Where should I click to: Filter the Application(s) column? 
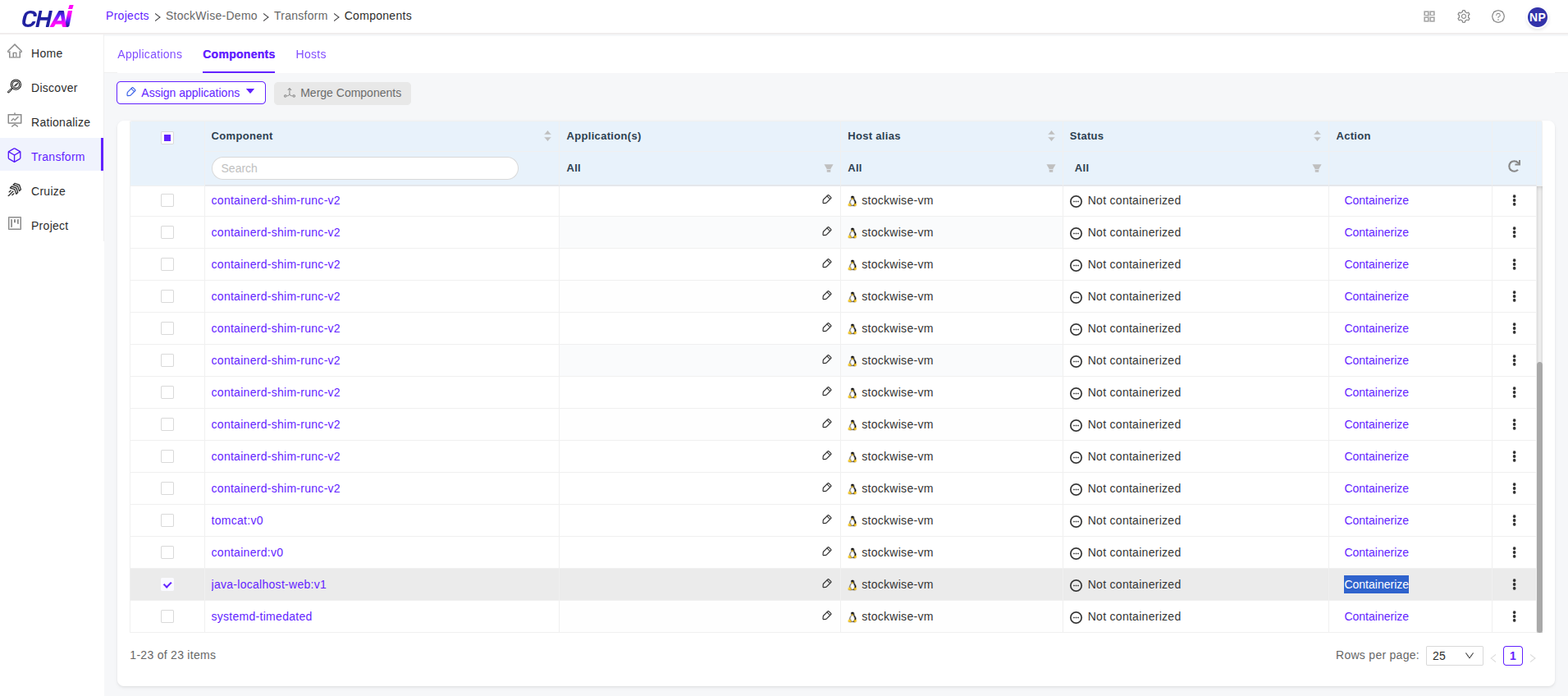click(x=829, y=168)
